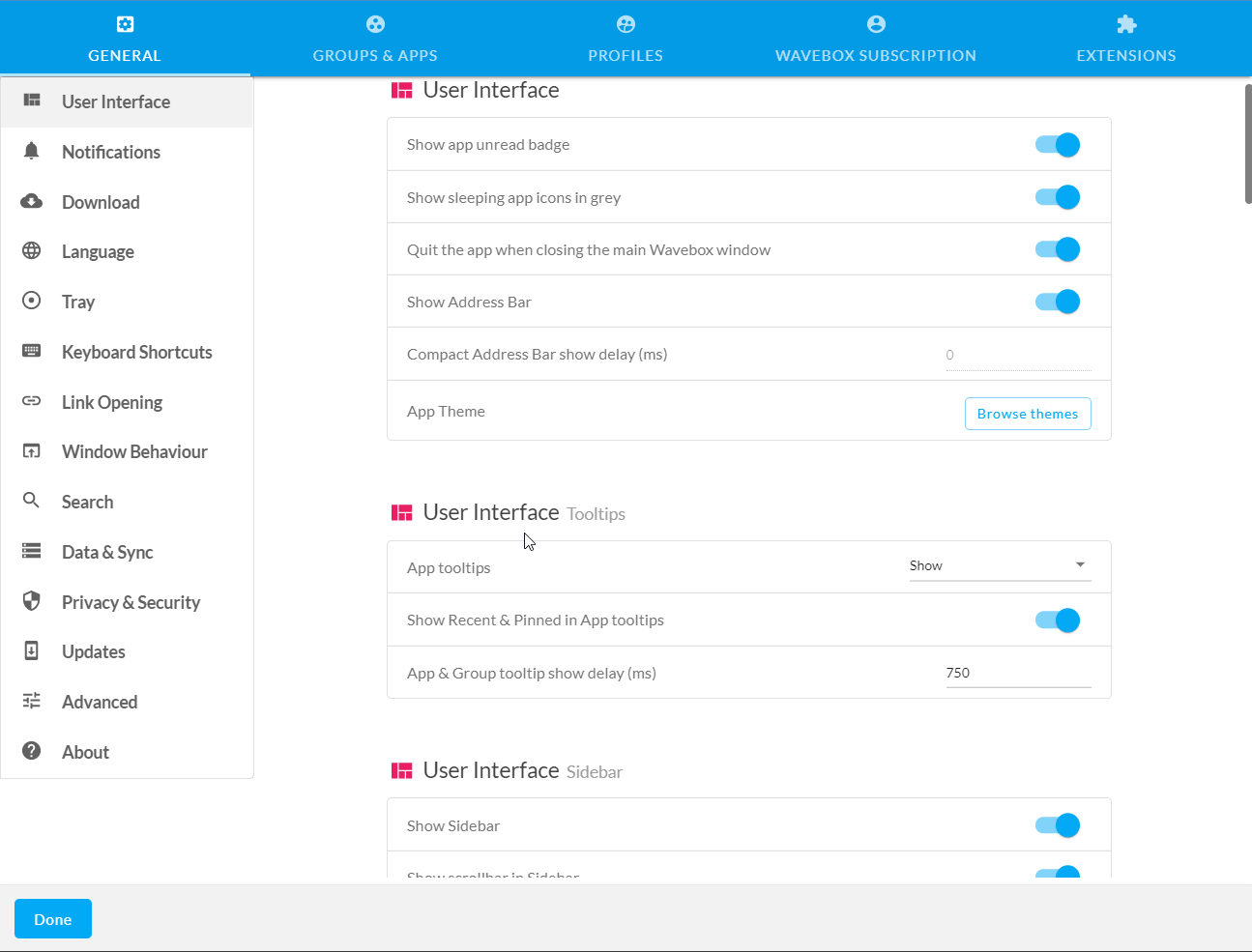Open the Window Behaviour settings section
This screenshot has height=952, width=1252.
click(127, 451)
